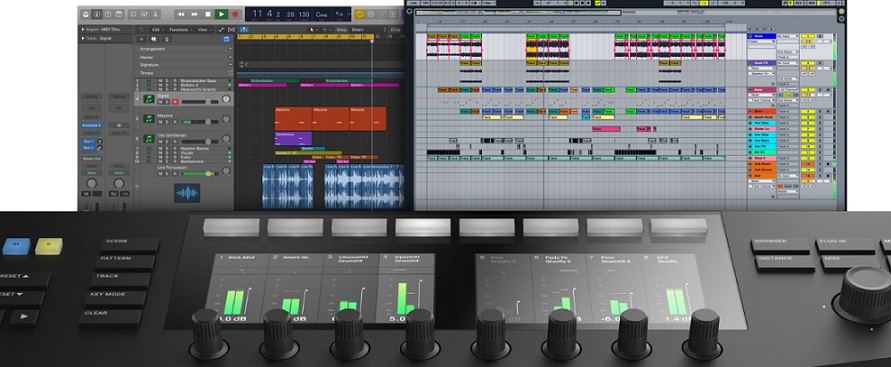The width and height of the screenshot is (891, 367).
Task: Expand the Track: Signal disclosure triangle
Action: tap(83, 39)
